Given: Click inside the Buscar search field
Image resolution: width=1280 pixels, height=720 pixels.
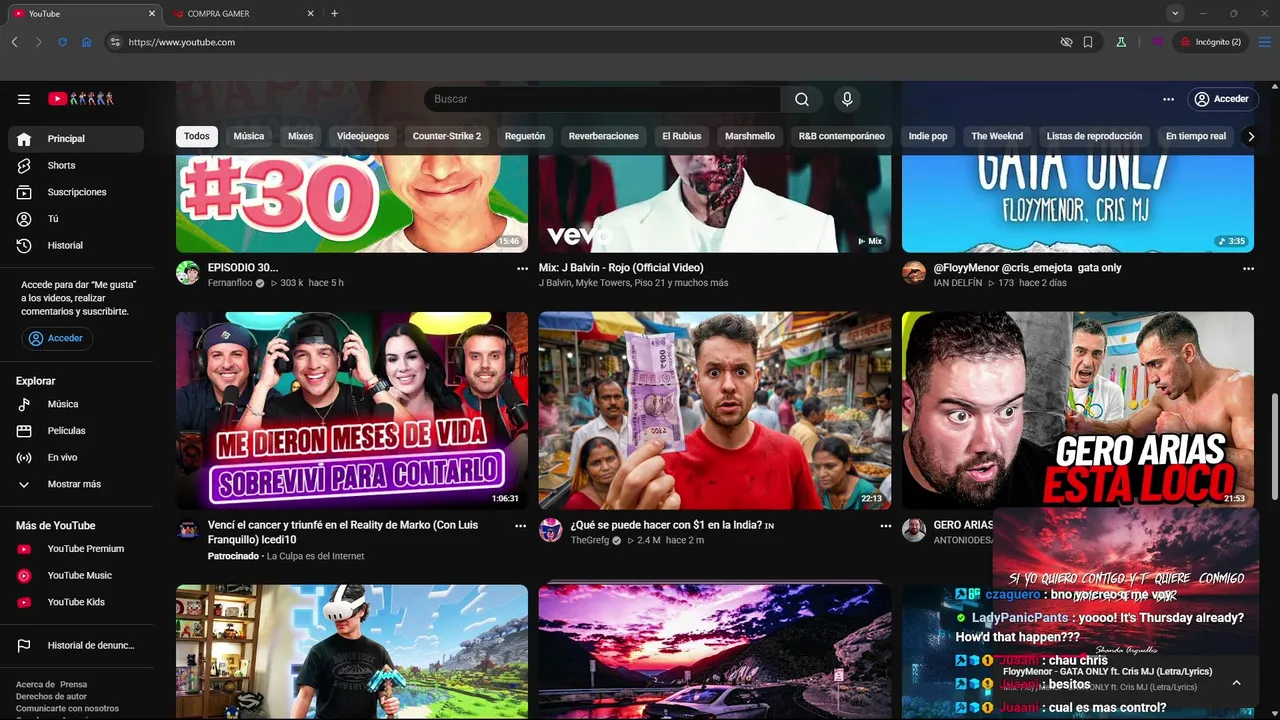Looking at the screenshot, I should (x=602, y=99).
